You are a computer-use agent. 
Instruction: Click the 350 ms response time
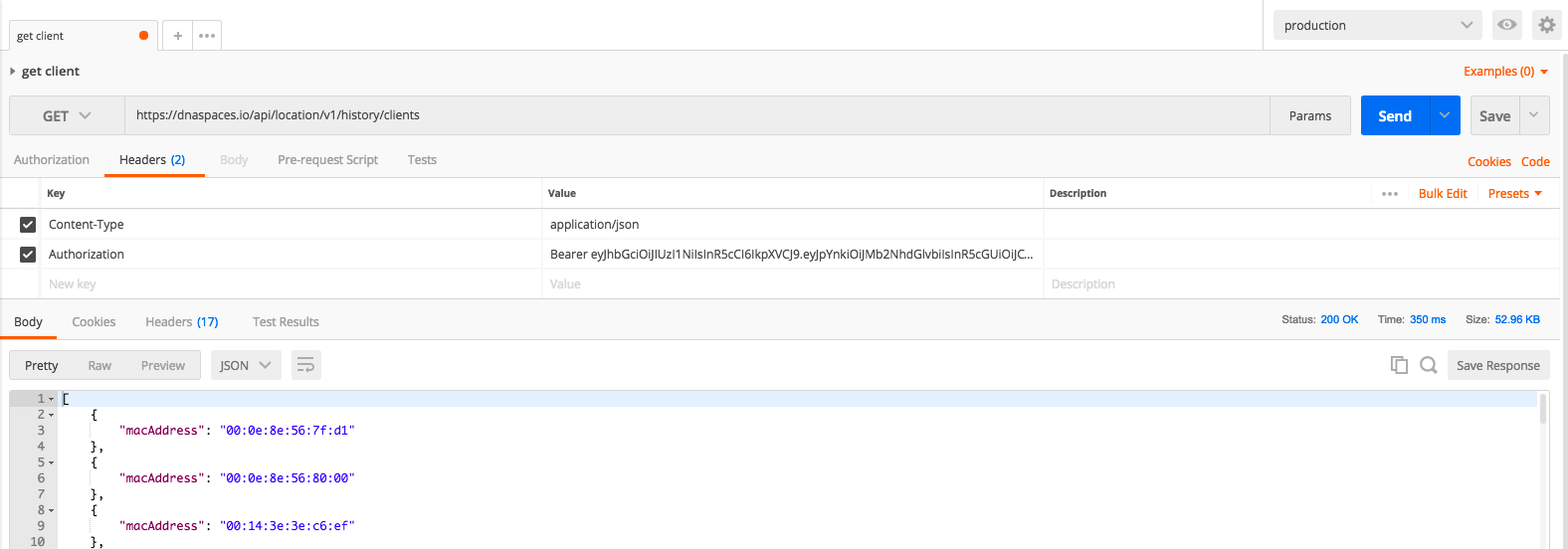click(1428, 319)
